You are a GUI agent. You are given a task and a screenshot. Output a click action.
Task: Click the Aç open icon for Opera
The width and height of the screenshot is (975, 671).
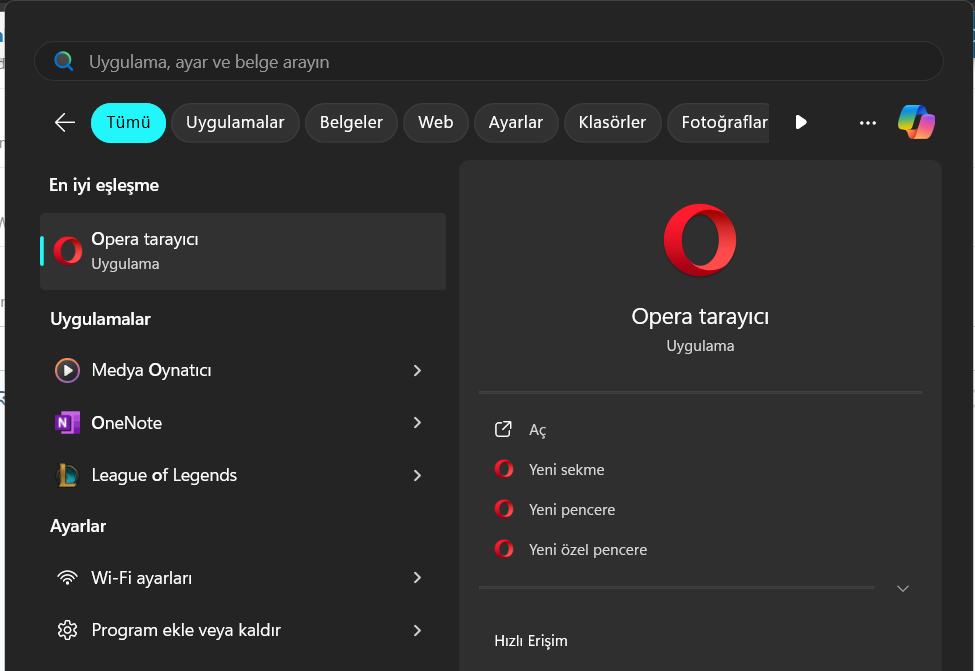pyautogui.click(x=503, y=429)
